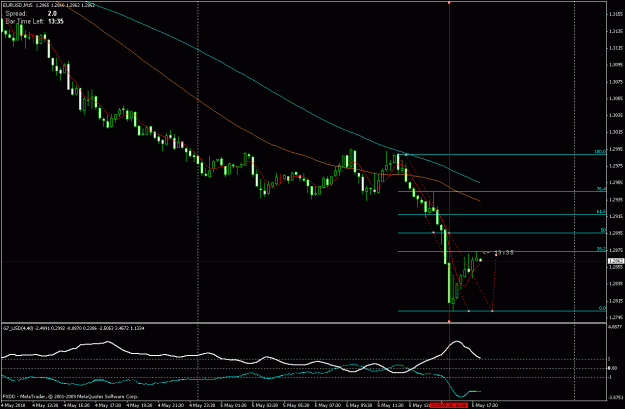
Task: Click the "5 May 11:00" time axis label
Action: pyautogui.click(x=391, y=405)
